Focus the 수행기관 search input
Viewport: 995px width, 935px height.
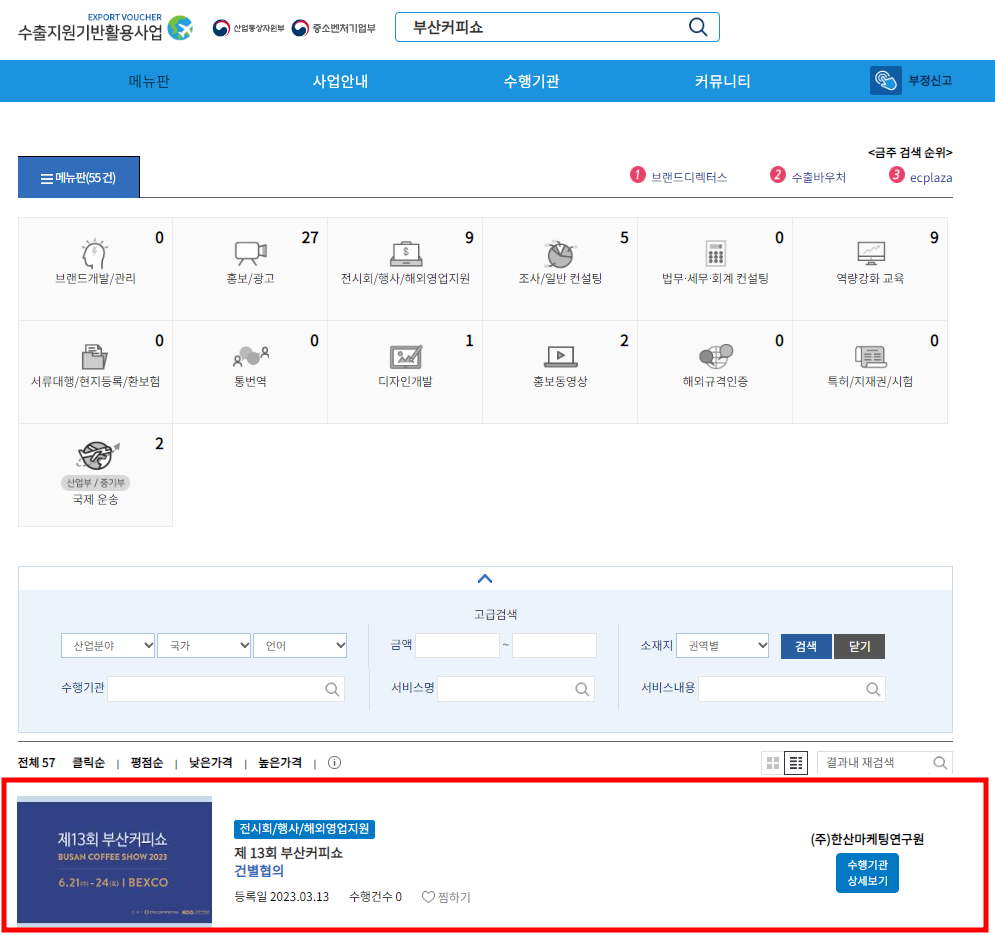[226, 689]
